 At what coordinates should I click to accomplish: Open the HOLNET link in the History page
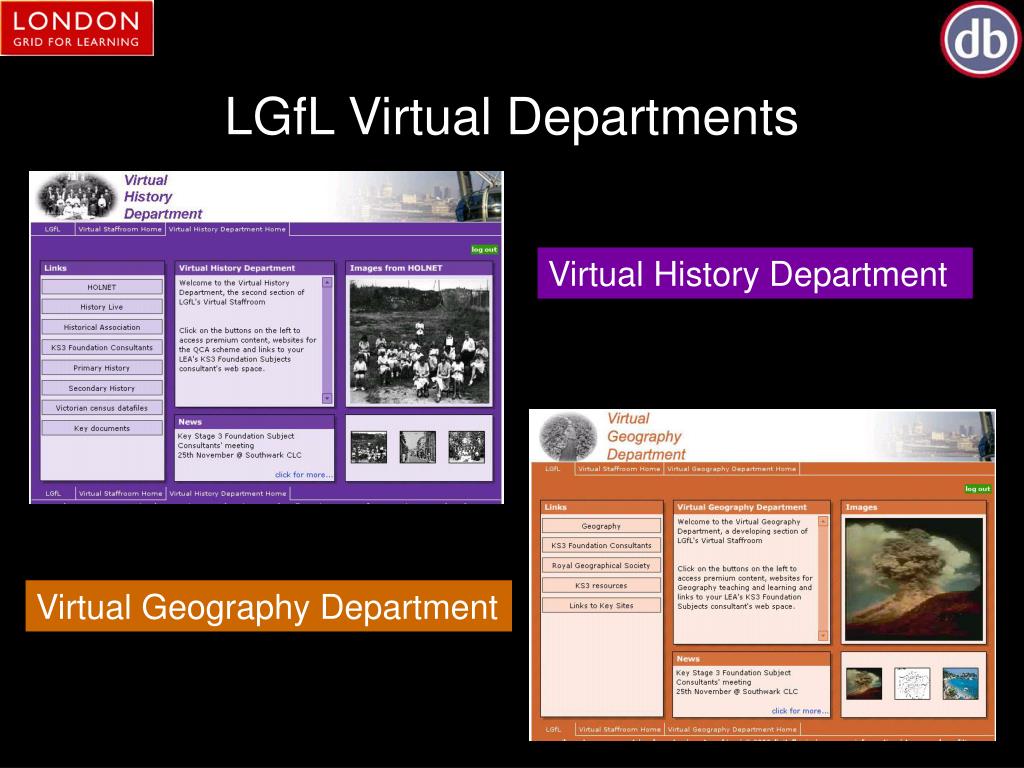102,287
